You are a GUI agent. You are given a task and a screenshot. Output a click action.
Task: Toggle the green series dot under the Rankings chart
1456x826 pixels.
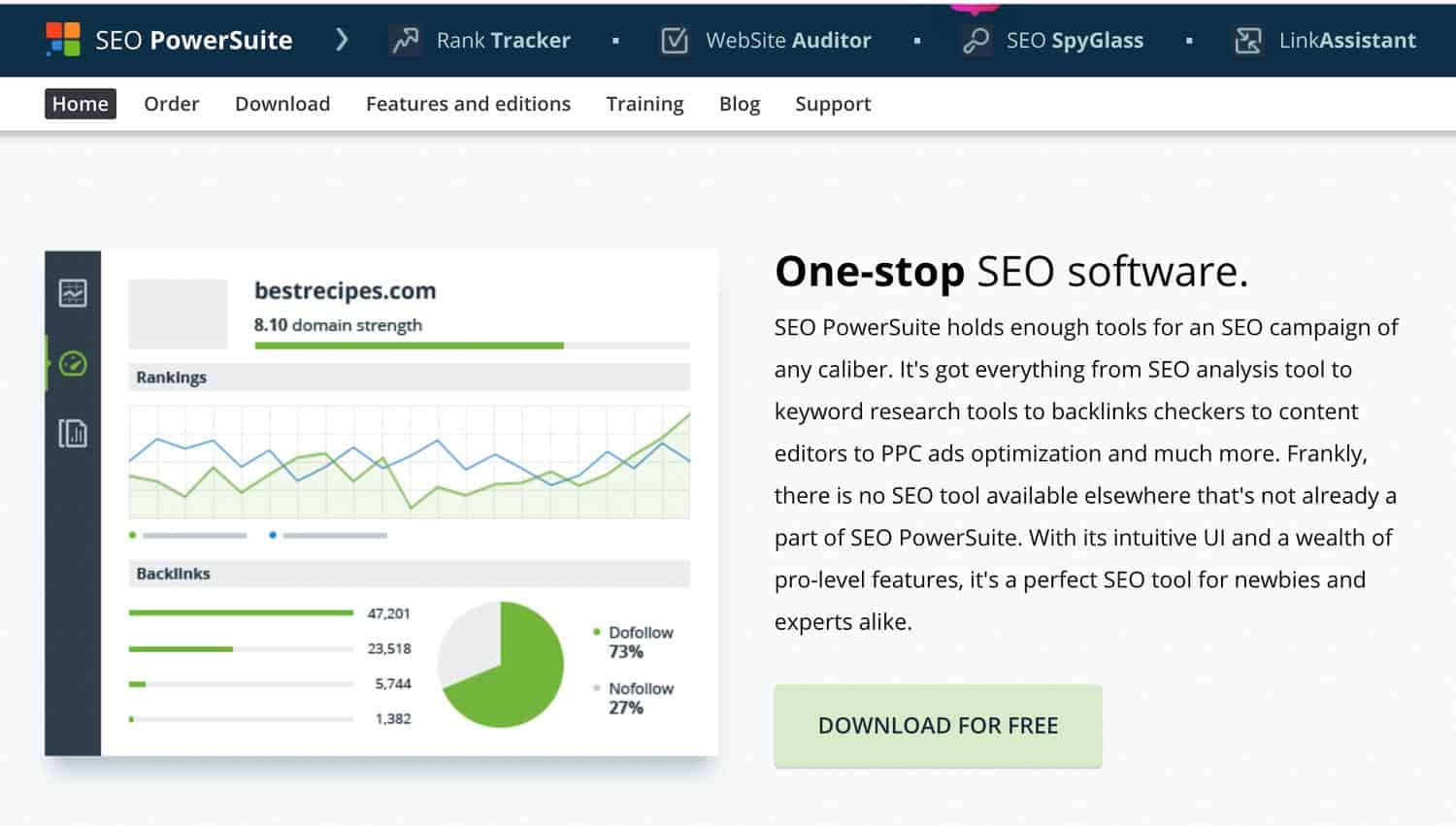pyautogui.click(x=132, y=535)
